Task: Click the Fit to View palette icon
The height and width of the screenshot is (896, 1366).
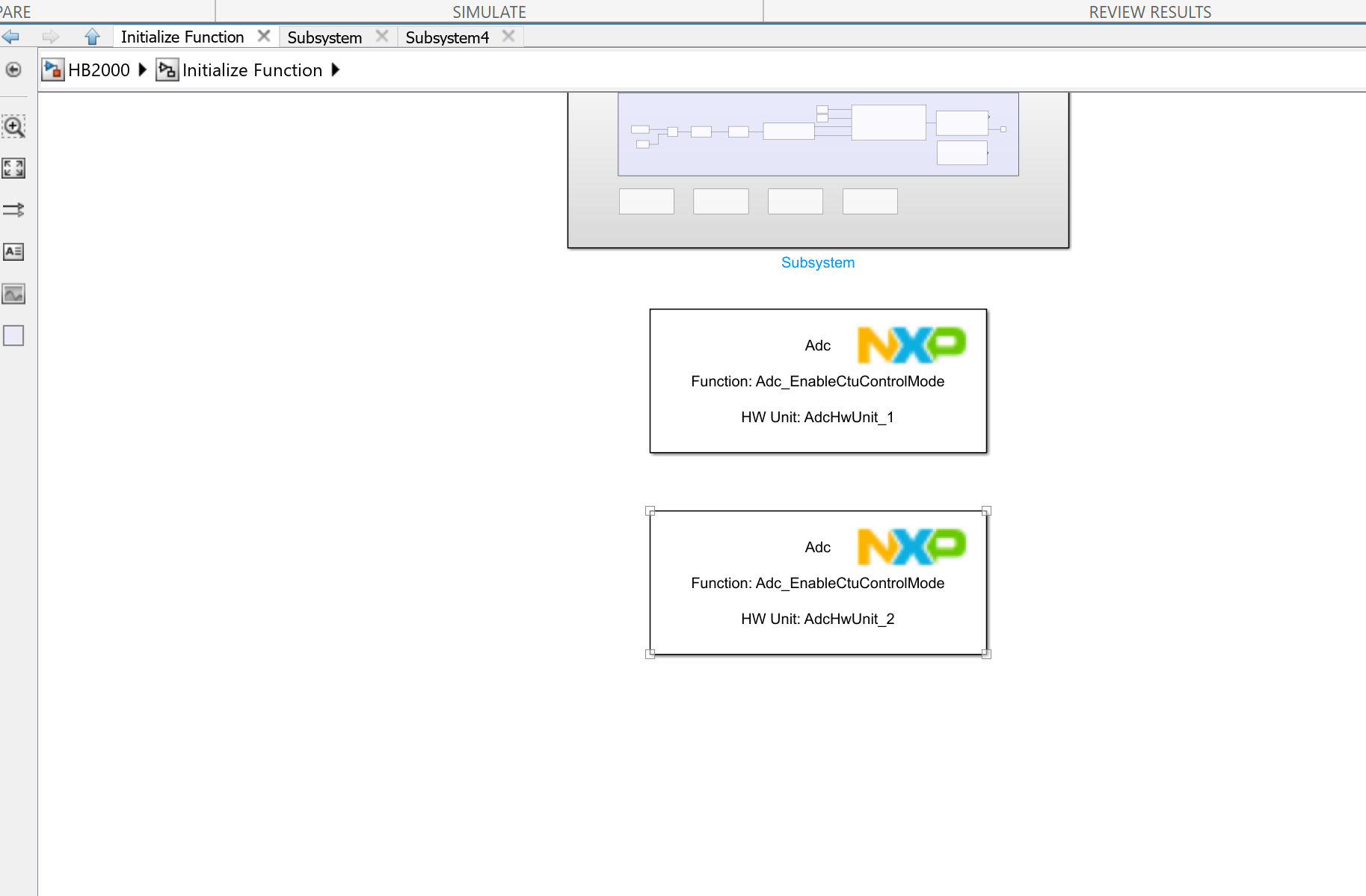Action: (13, 168)
